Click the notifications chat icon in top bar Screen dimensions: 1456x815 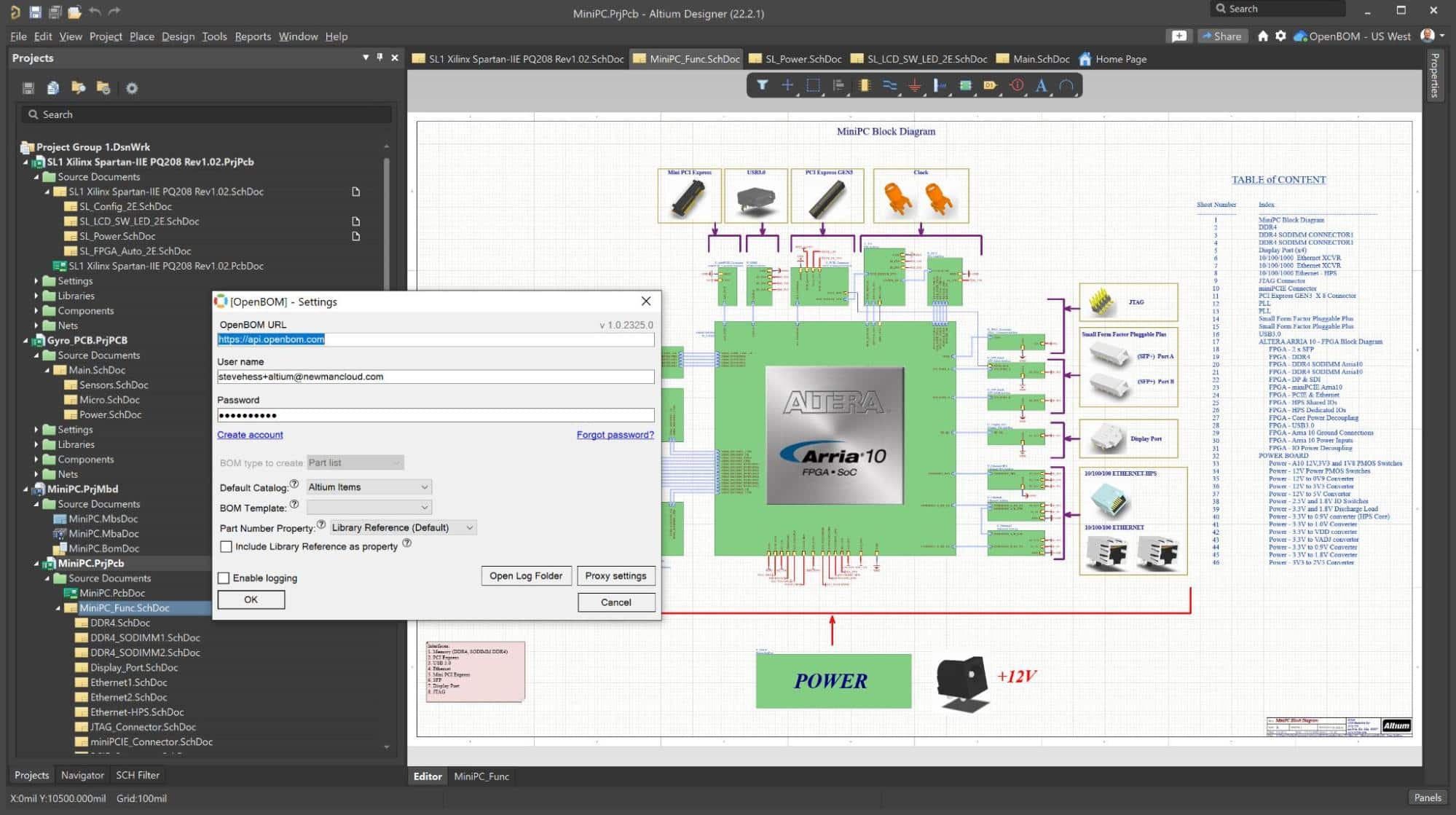1179,36
